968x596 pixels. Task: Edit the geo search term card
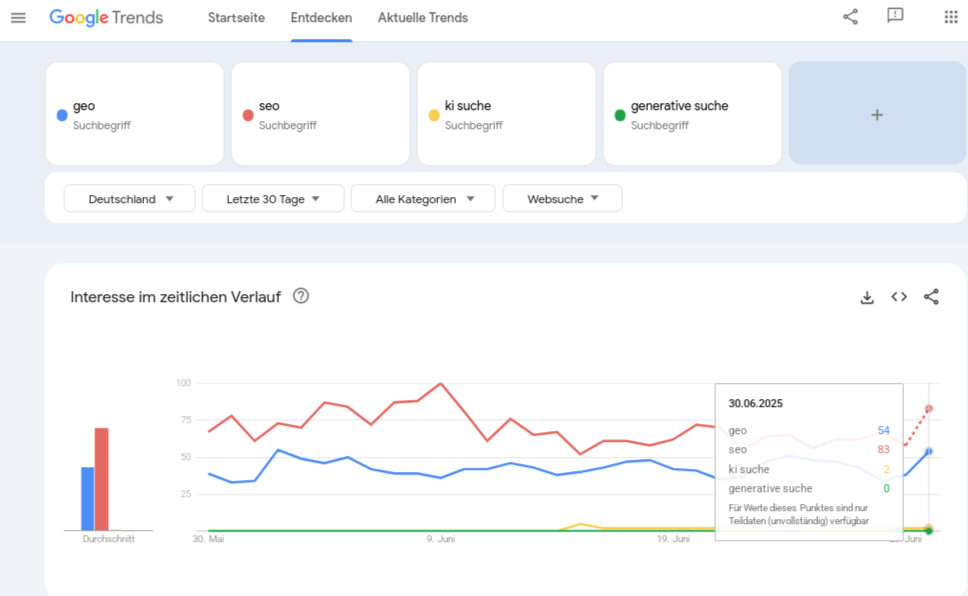(135, 114)
